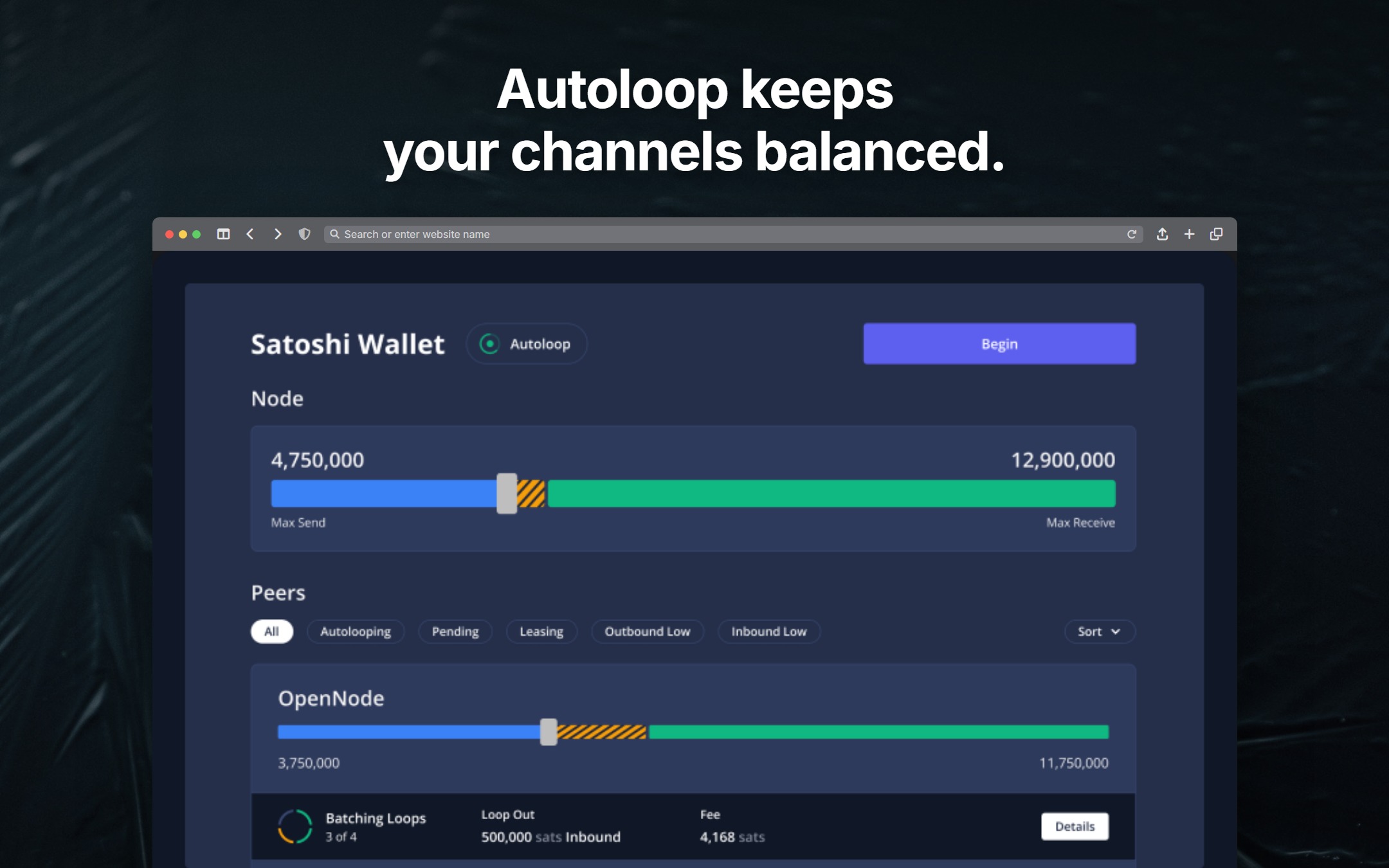Open the privacy shield icon

click(x=305, y=234)
